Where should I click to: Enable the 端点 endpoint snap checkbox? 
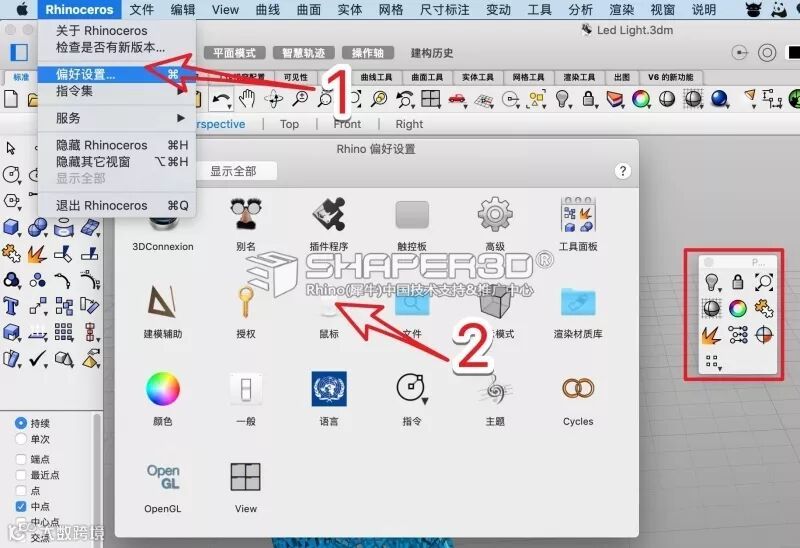tap(21, 459)
